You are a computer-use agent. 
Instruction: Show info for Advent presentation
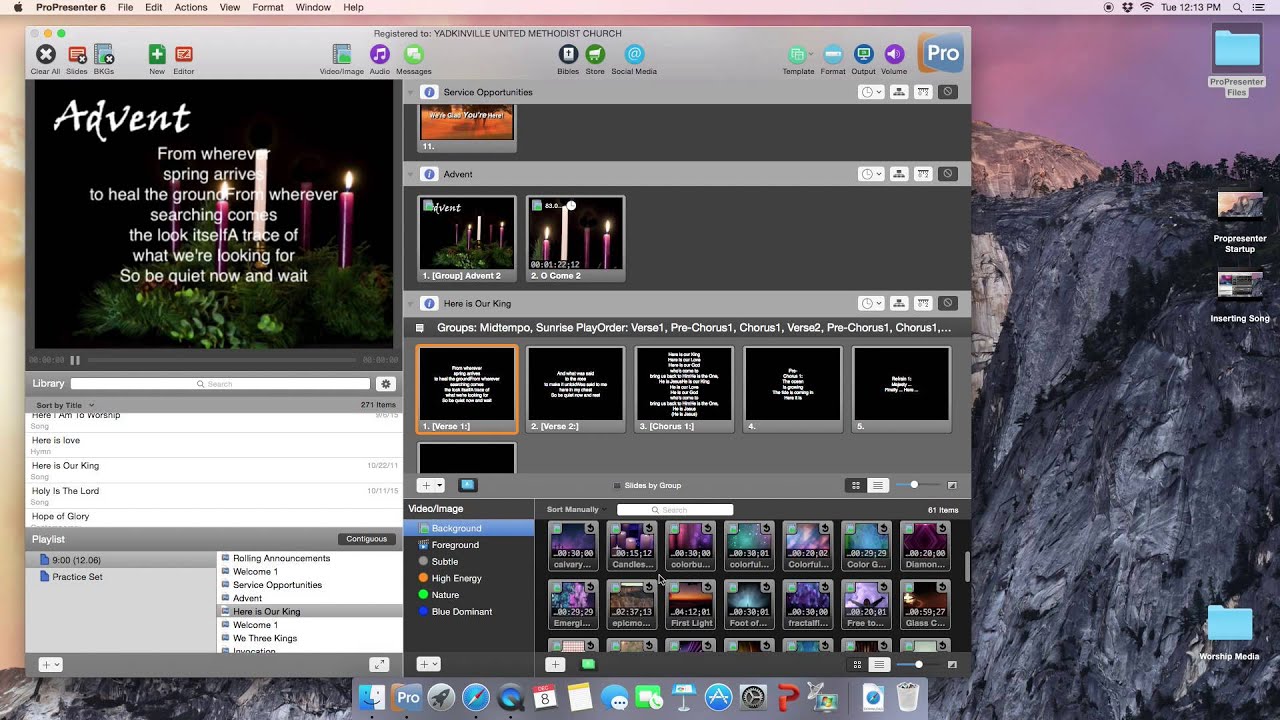(429, 174)
